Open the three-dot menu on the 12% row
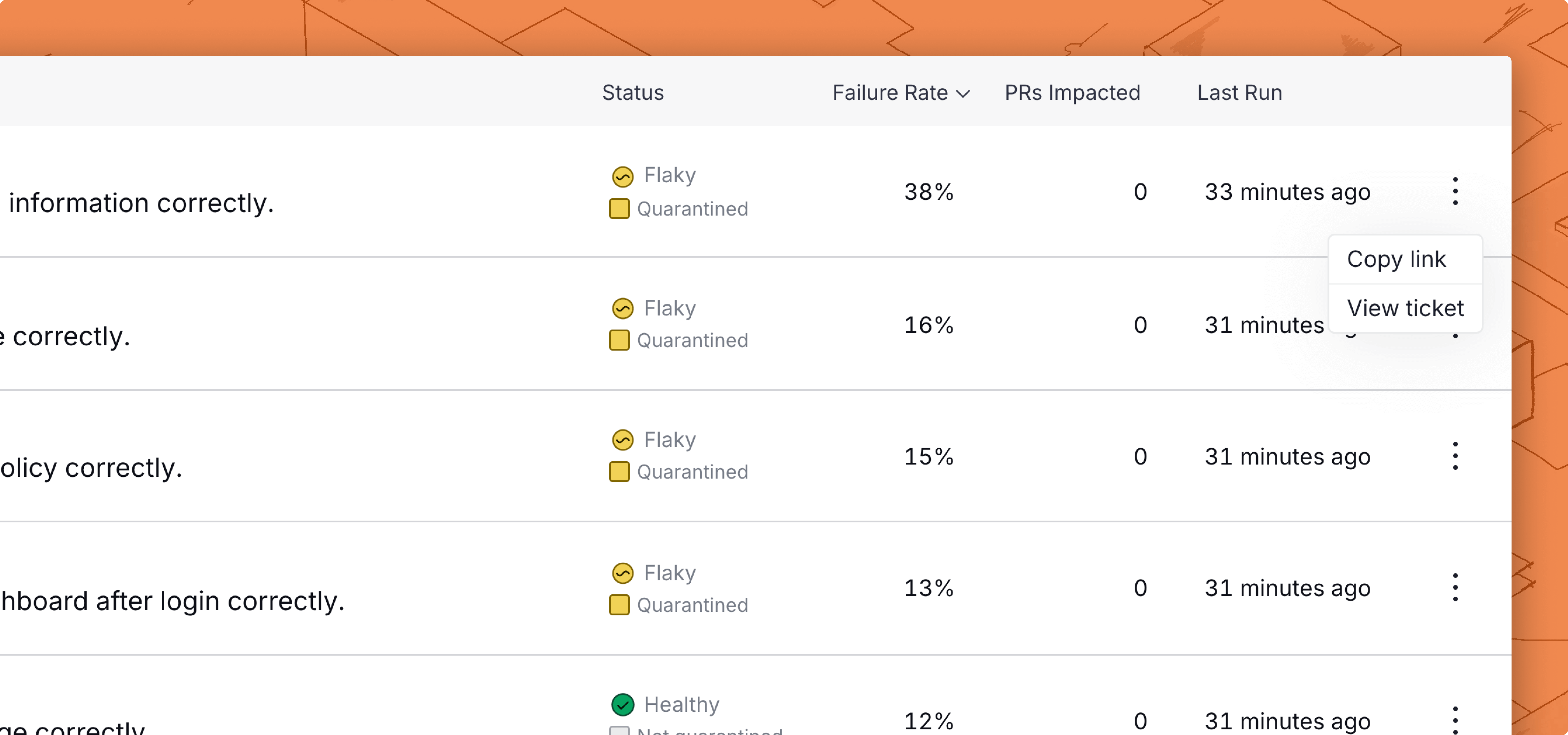Image resolution: width=1568 pixels, height=735 pixels. click(1455, 720)
